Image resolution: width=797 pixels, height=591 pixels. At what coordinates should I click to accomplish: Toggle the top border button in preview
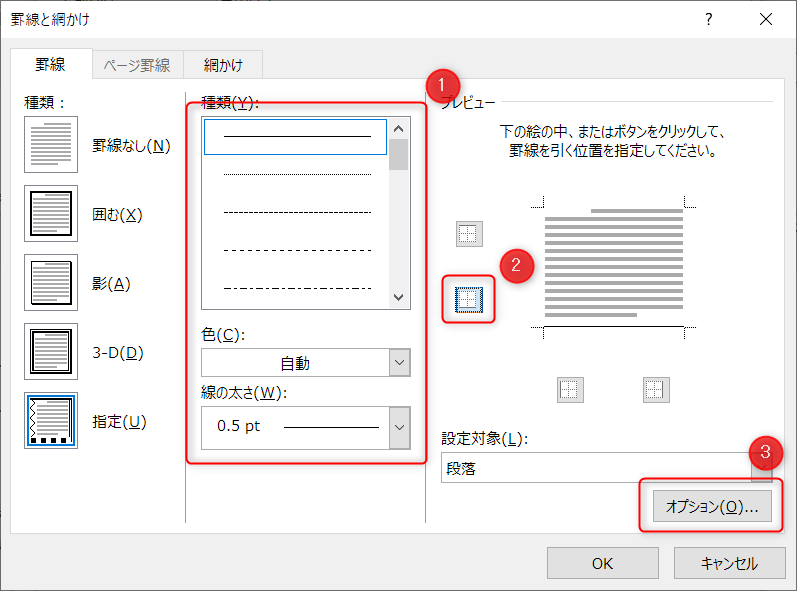[x=468, y=234]
